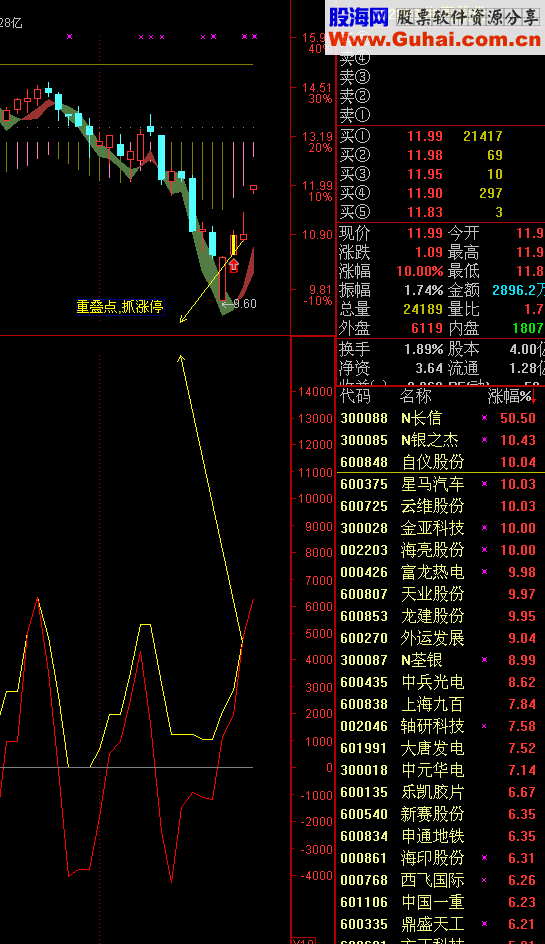The height and width of the screenshot is (944, 545).
Task: Select stock row 600540 新赛股份
Action: (440, 814)
